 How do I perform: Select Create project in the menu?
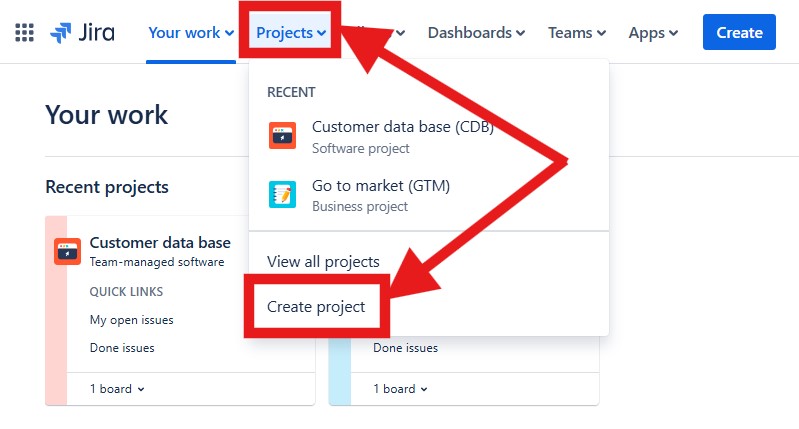pos(316,307)
